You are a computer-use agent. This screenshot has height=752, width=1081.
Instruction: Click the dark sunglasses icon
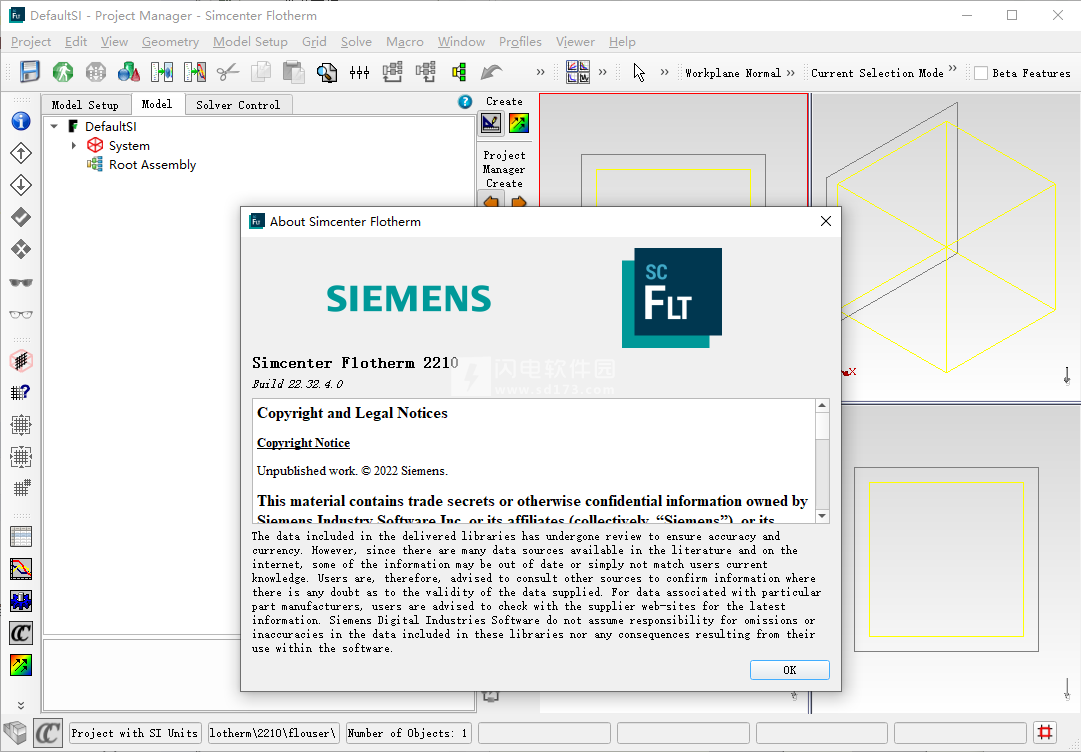tap(21, 282)
